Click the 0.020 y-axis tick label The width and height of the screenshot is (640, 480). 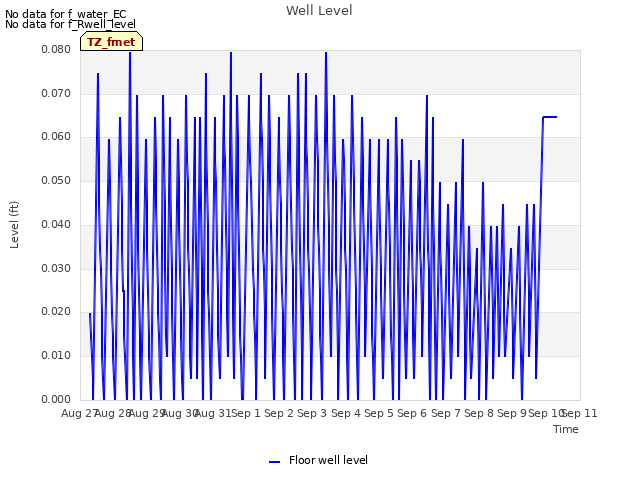(56, 312)
